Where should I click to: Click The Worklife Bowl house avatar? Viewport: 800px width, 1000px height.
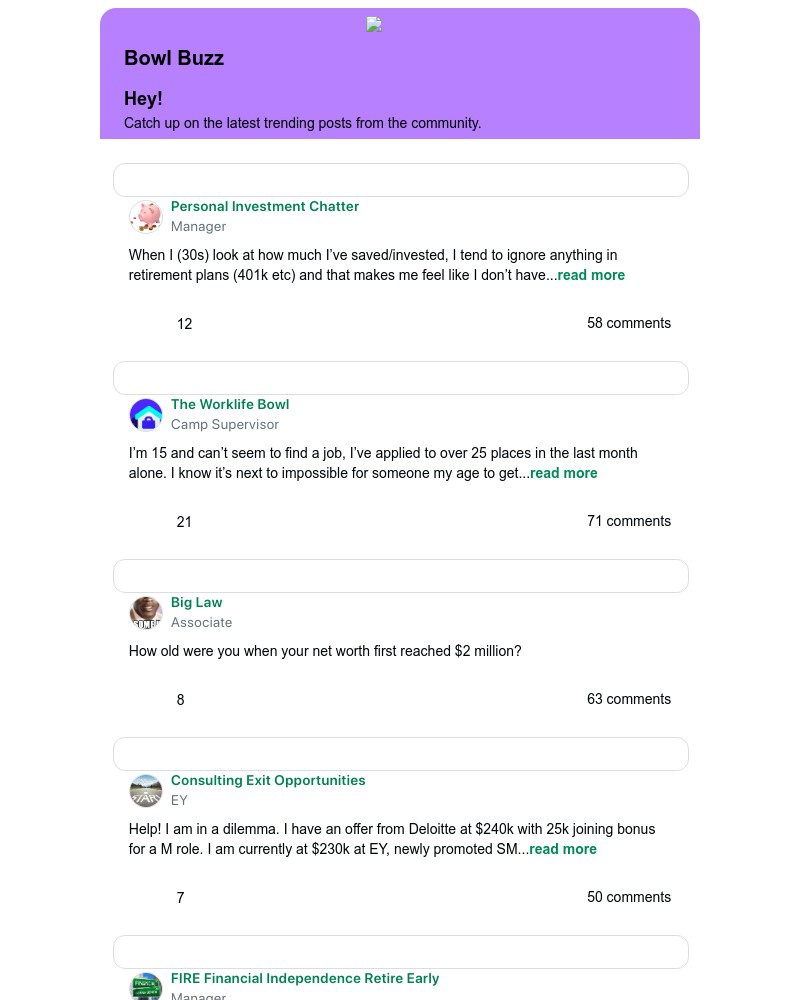point(146,414)
